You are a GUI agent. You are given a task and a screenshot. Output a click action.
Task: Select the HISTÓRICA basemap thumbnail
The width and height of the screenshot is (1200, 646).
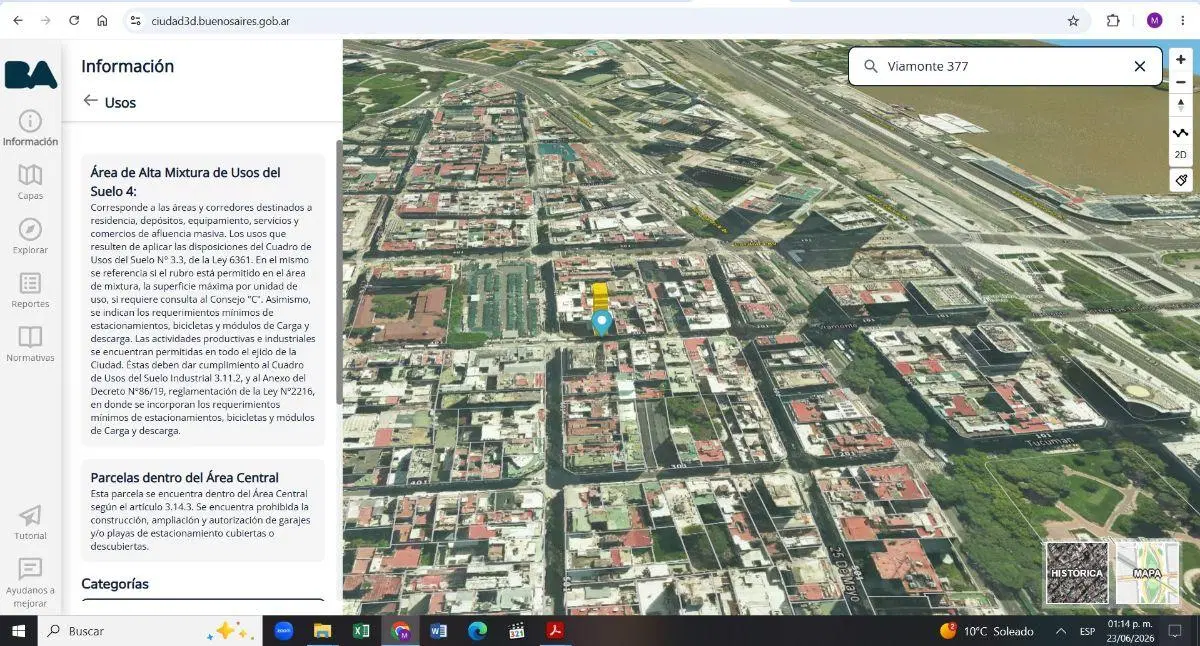point(1077,573)
